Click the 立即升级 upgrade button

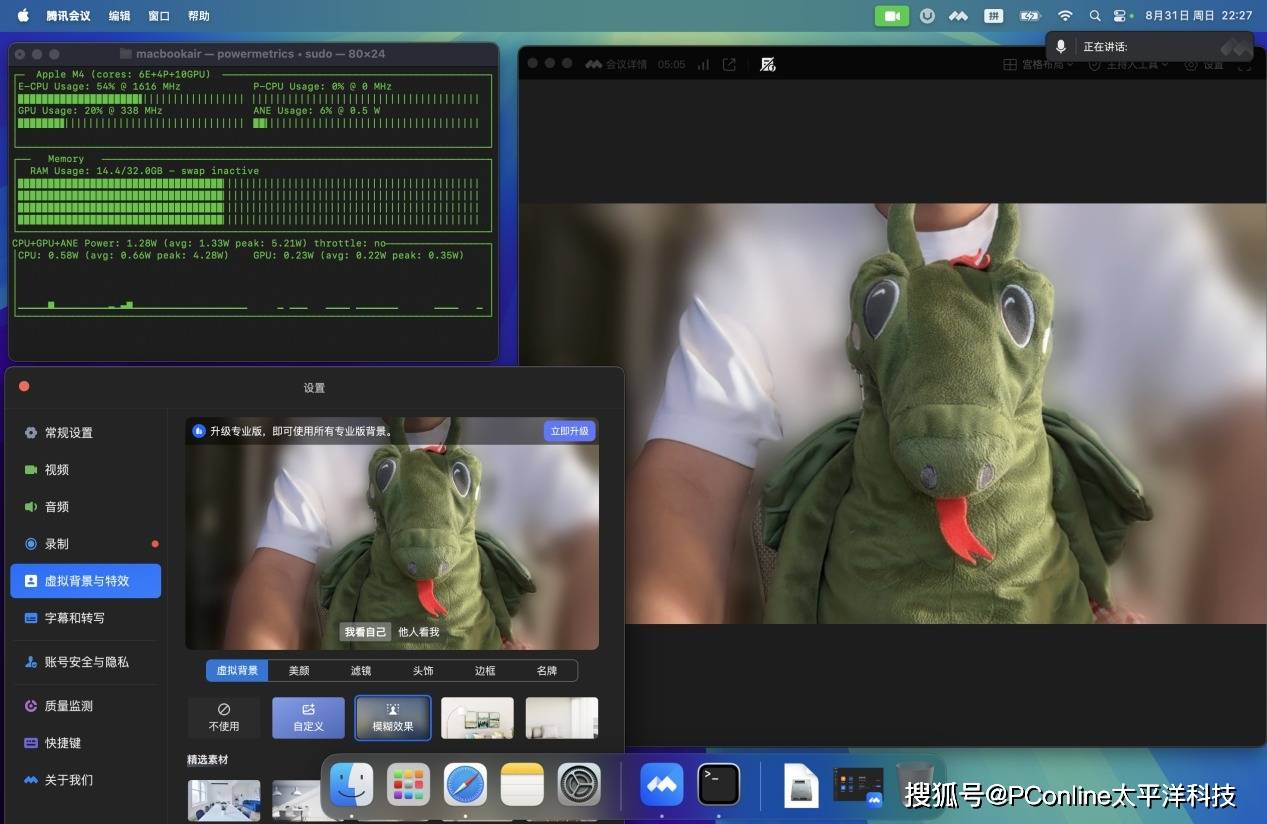coord(570,431)
